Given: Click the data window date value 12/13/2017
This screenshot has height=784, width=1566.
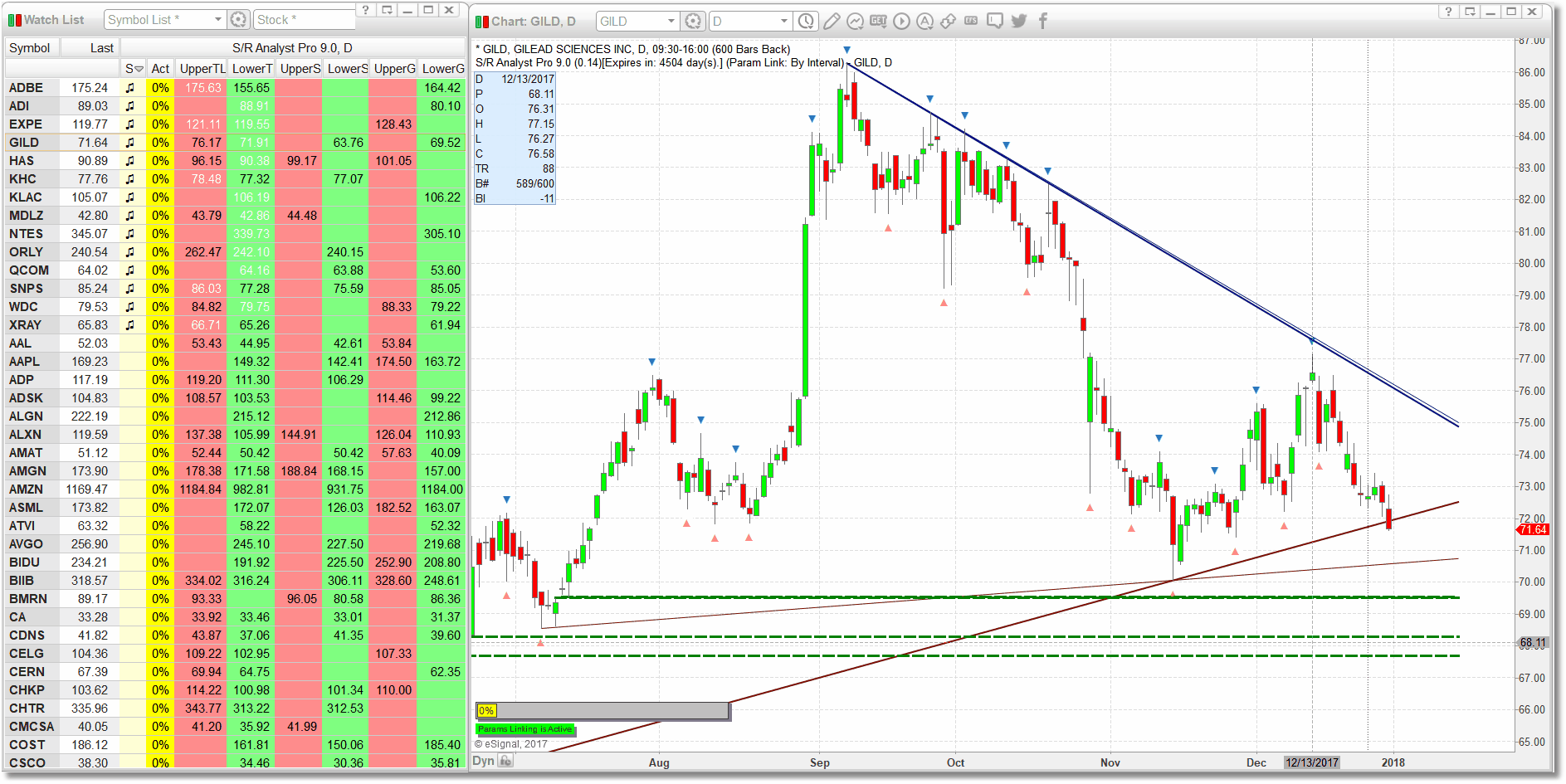Looking at the screenshot, I should point(528,79).
